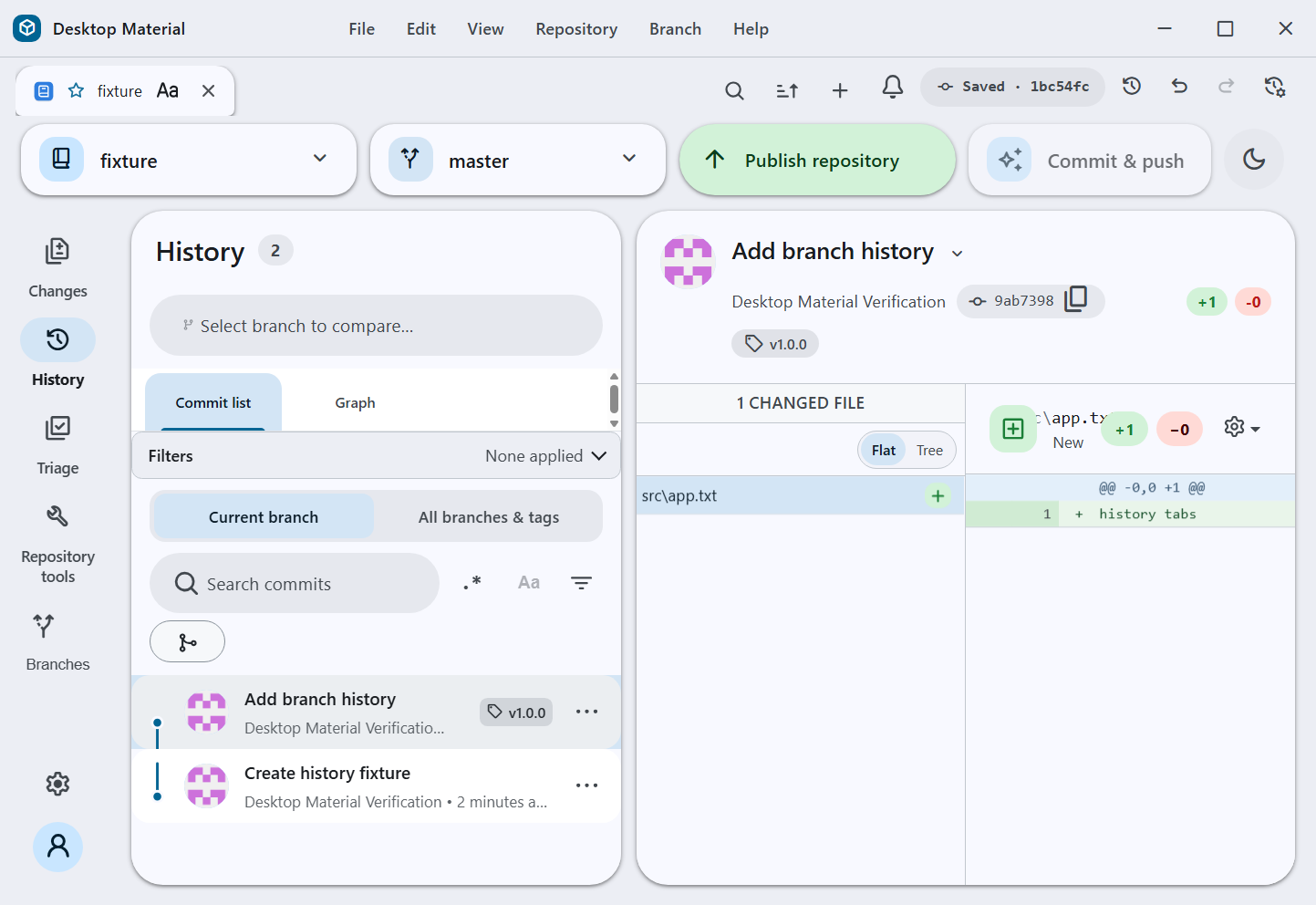Open the user account avatar
This screenshot has width=1316, height=905.
click(x=57, y=847)
